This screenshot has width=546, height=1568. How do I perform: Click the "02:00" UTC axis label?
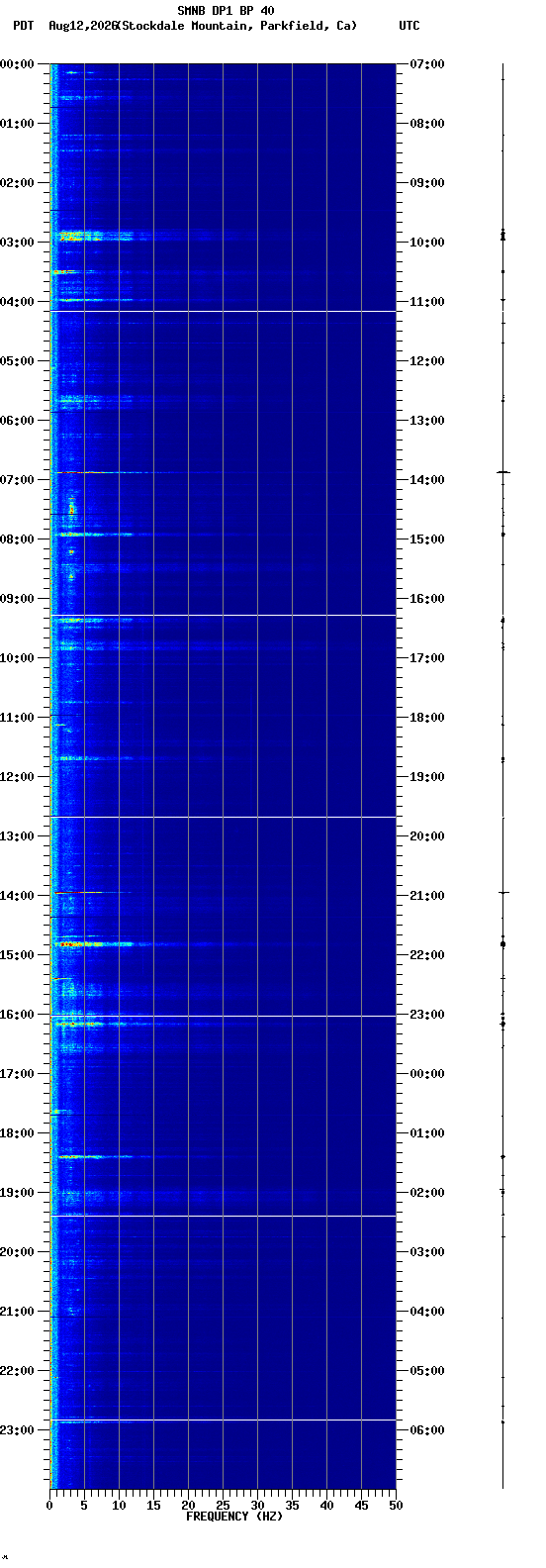426,1193
